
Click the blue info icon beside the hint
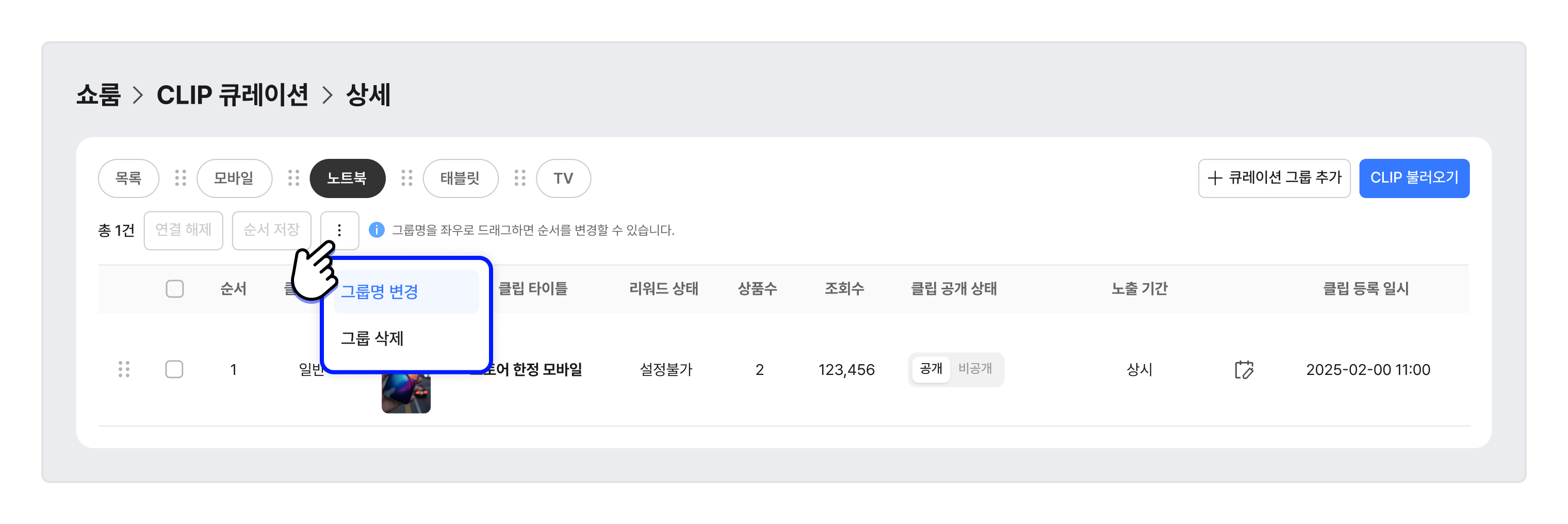376,230
